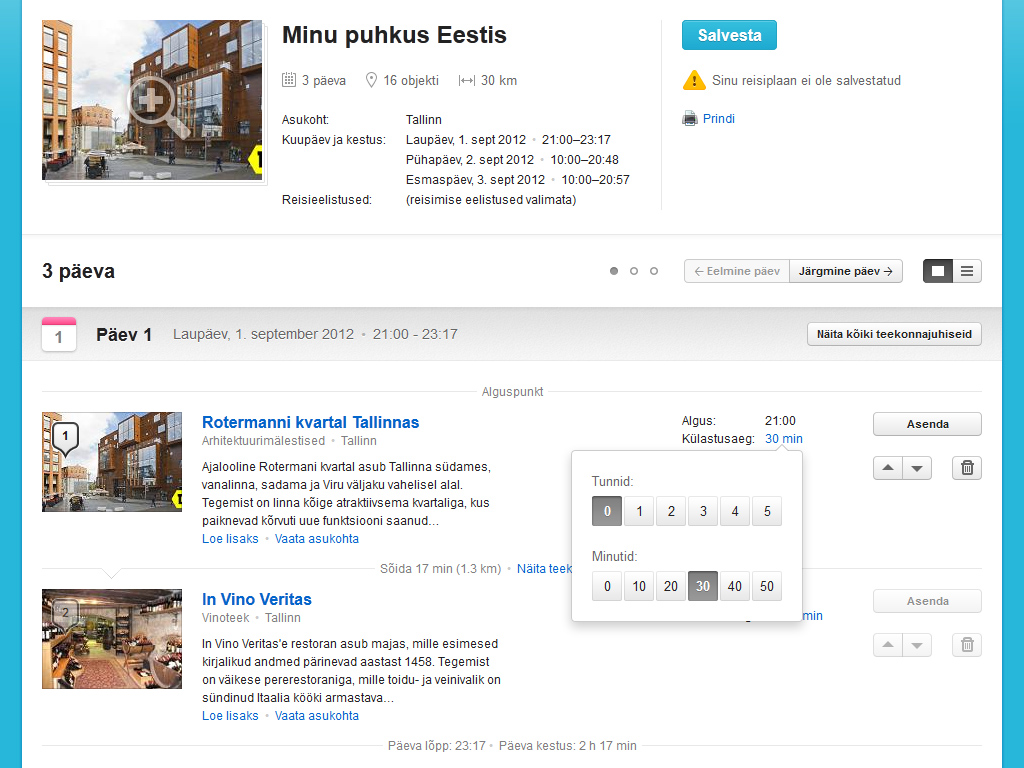Click the Päev 1 calendar icon
This screenshot has height=768, width=1024.
click(x=59, y=334)
